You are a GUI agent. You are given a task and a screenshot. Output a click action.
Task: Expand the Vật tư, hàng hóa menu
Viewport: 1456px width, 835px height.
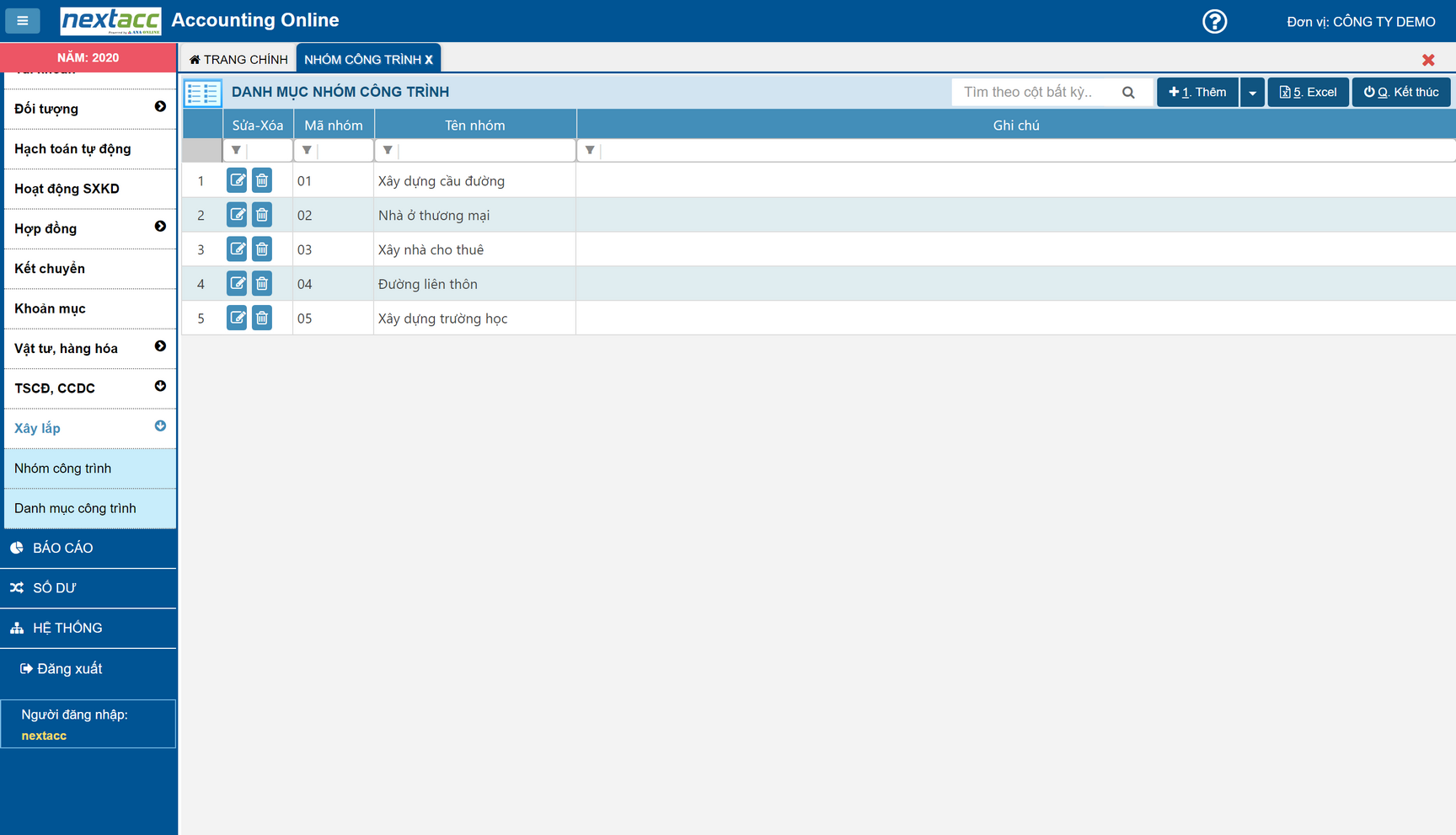point(160,347)
